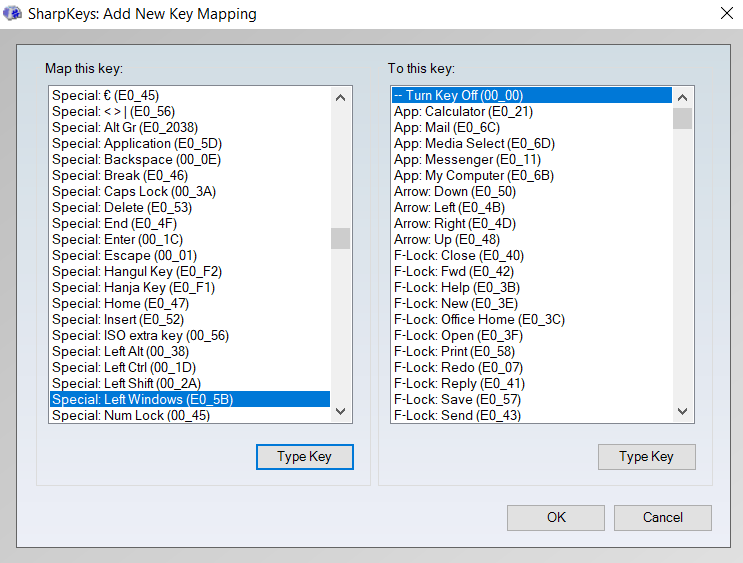Choose Special: Escape (00_01) in left list
The image size is (743, 563).
125,255
